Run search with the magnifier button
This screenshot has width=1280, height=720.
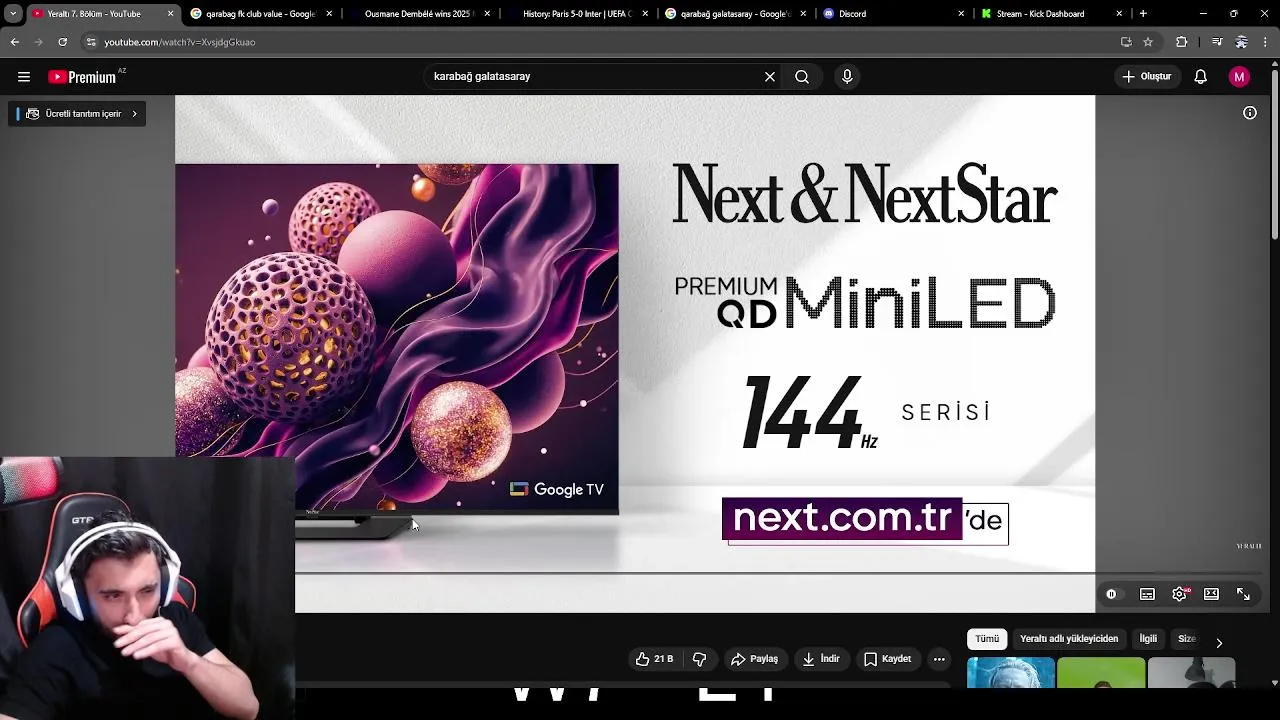pyautogui.click(x=802, y=77)
